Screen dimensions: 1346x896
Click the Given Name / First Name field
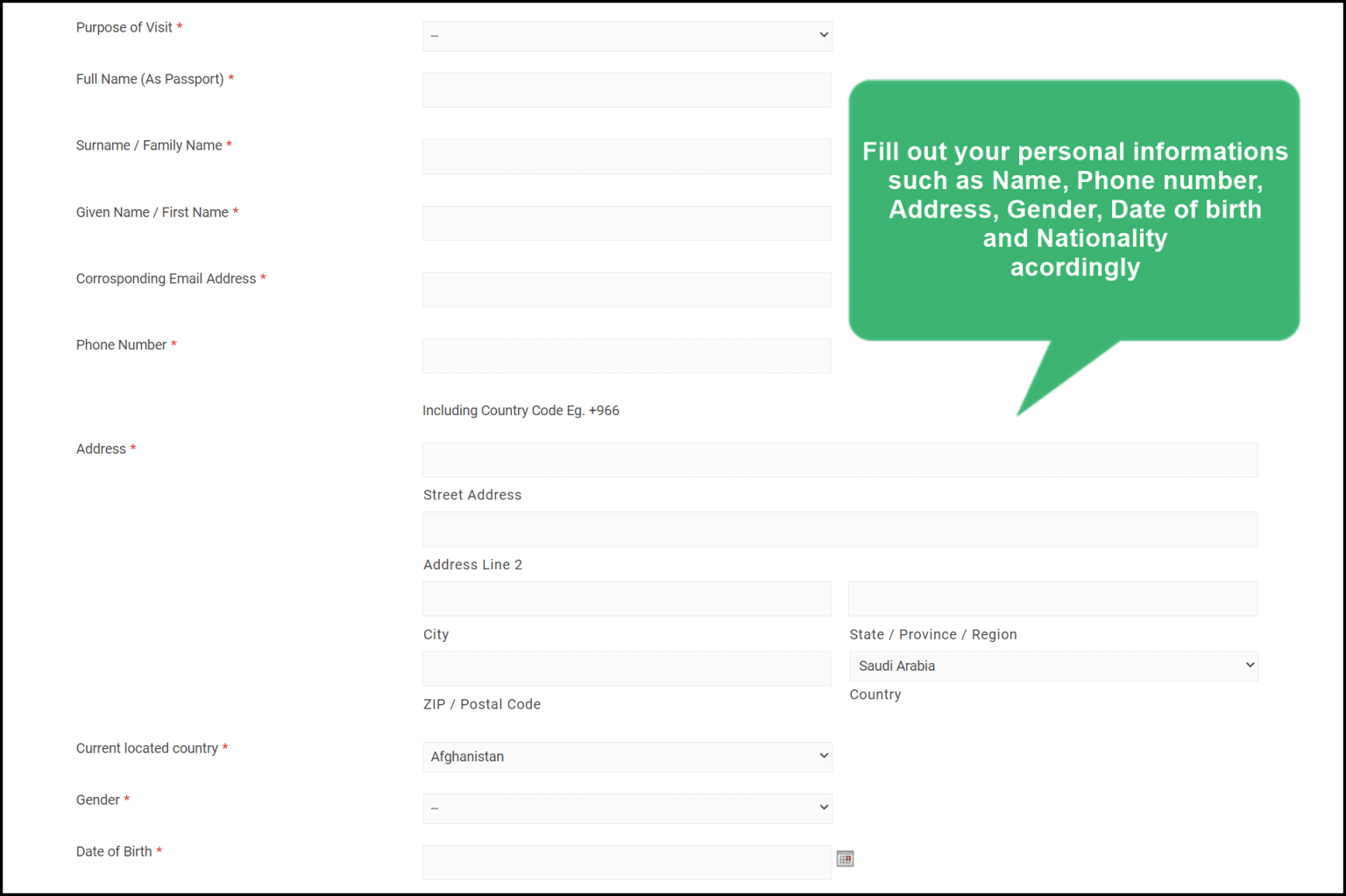coord(626,222)
